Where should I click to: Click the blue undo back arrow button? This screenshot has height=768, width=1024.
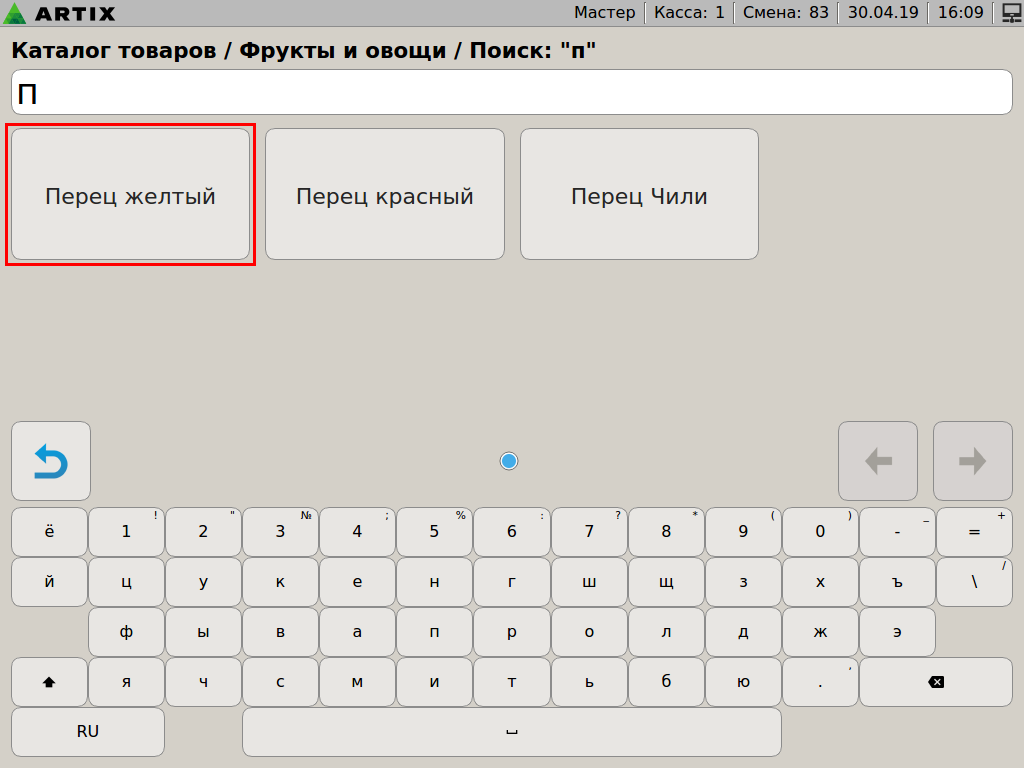coord(51,461)
